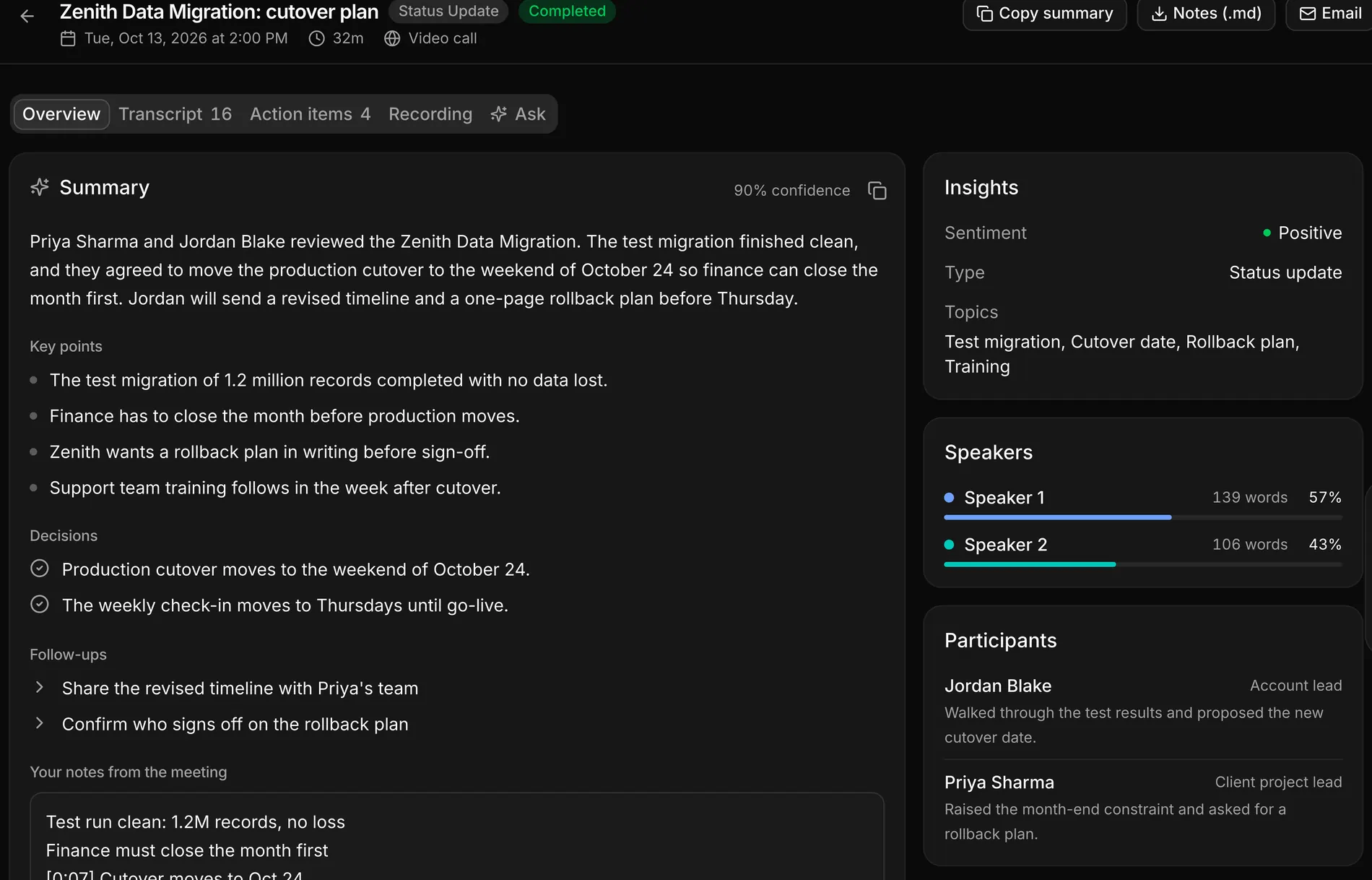Click into the meeting notes text box
Screen dimensions: 1372x880
(x=457, y=837)
